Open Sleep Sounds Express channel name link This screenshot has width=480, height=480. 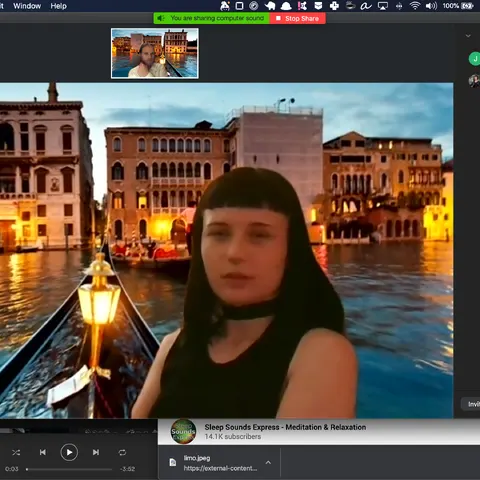coord(285,427)
